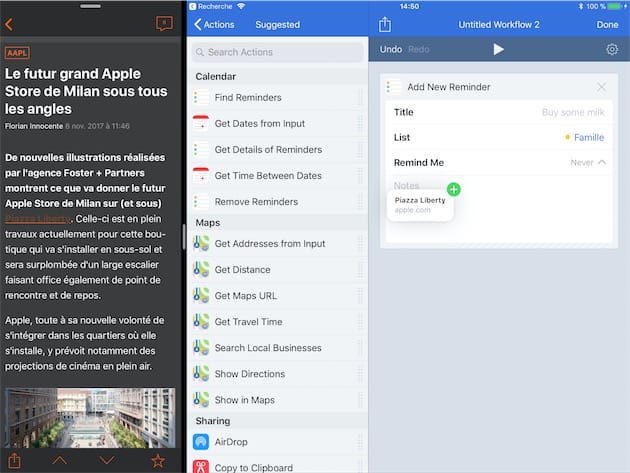Add Get Dates from Input action
Screen dimensions: 630x473
tap(278, 123)
